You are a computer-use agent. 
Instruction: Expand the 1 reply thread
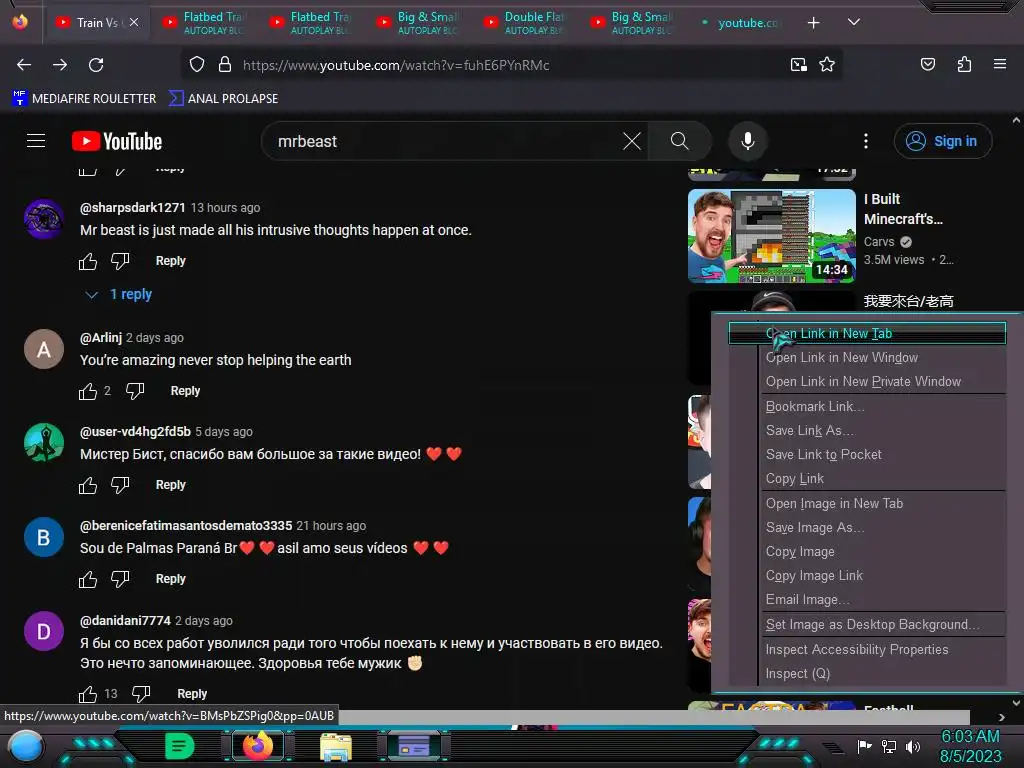pos(119,295)
